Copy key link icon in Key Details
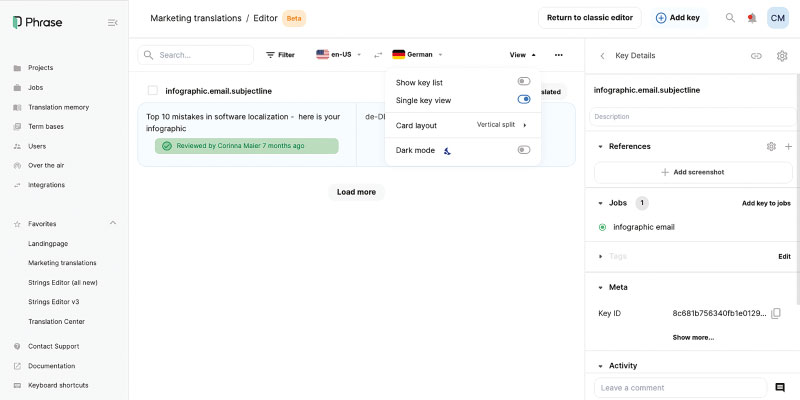This screenshot has height=400, width=800. pyautogui.click(x=756, y=56)
